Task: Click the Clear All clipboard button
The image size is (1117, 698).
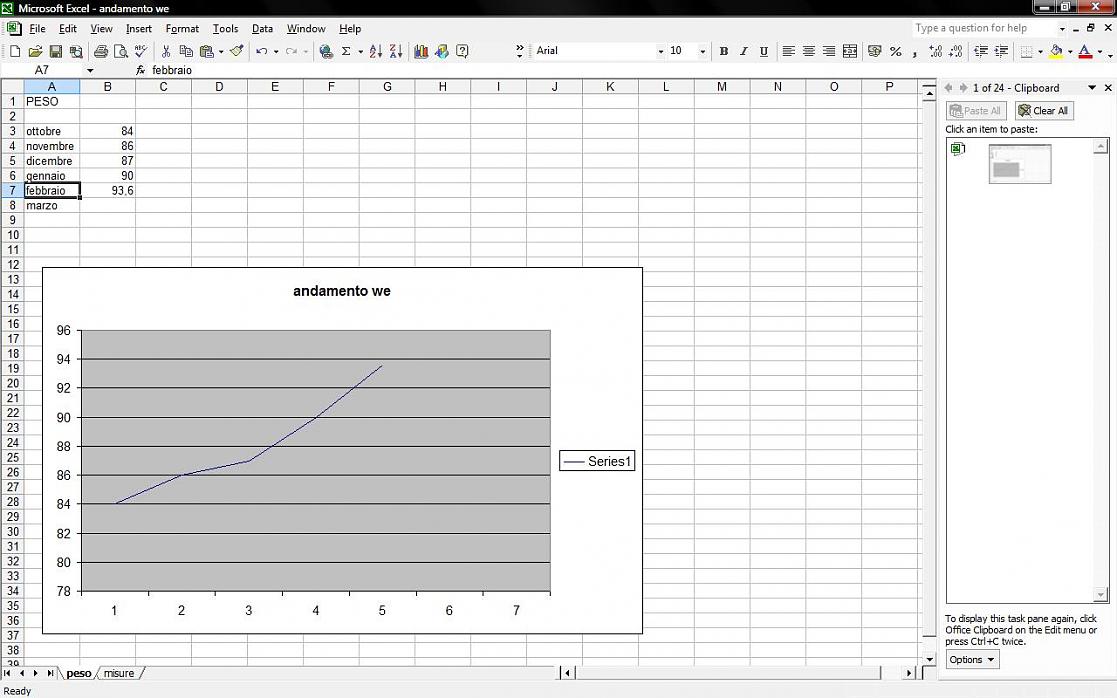Action: pos(1044,110)
